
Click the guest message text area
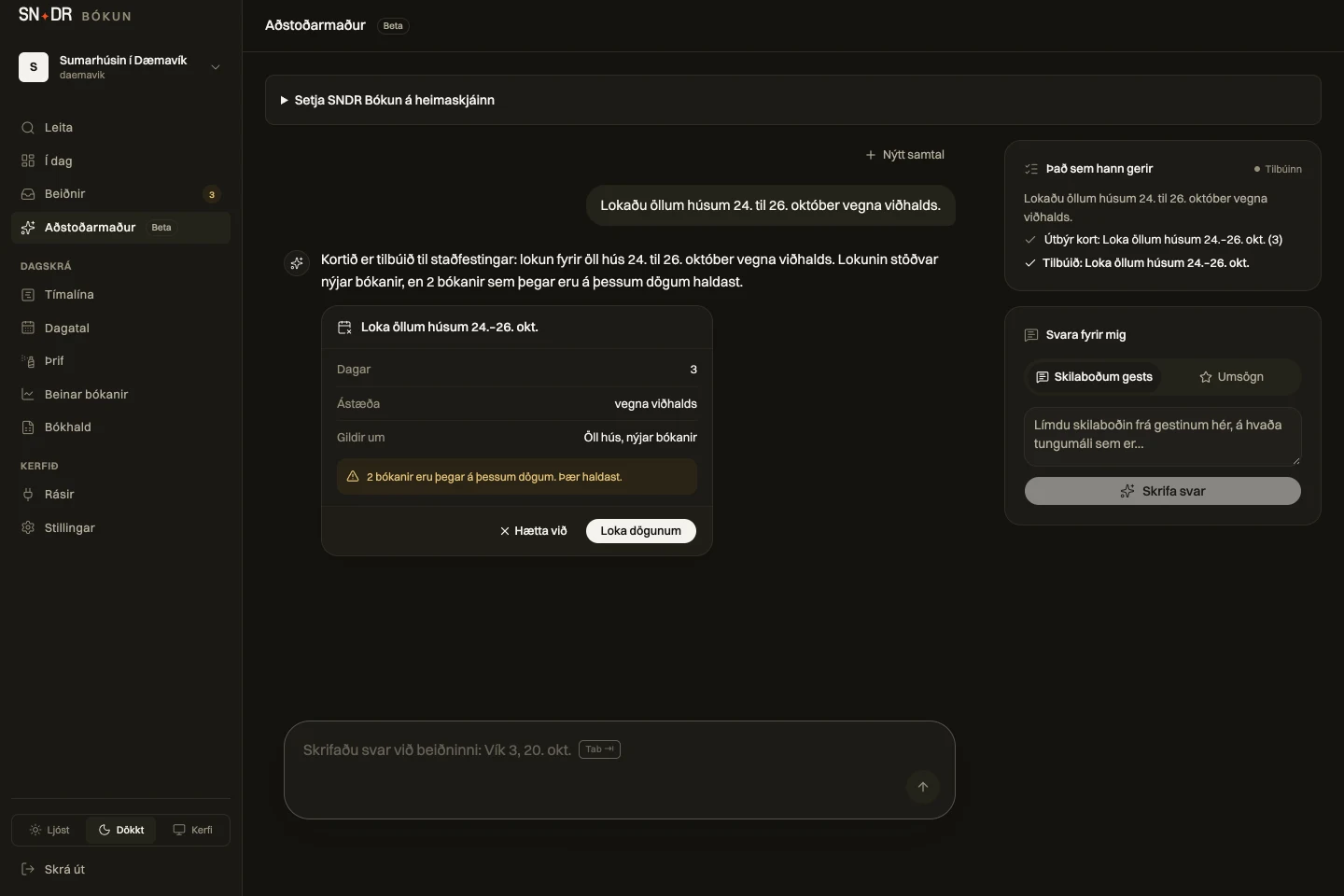[1163, 436]
